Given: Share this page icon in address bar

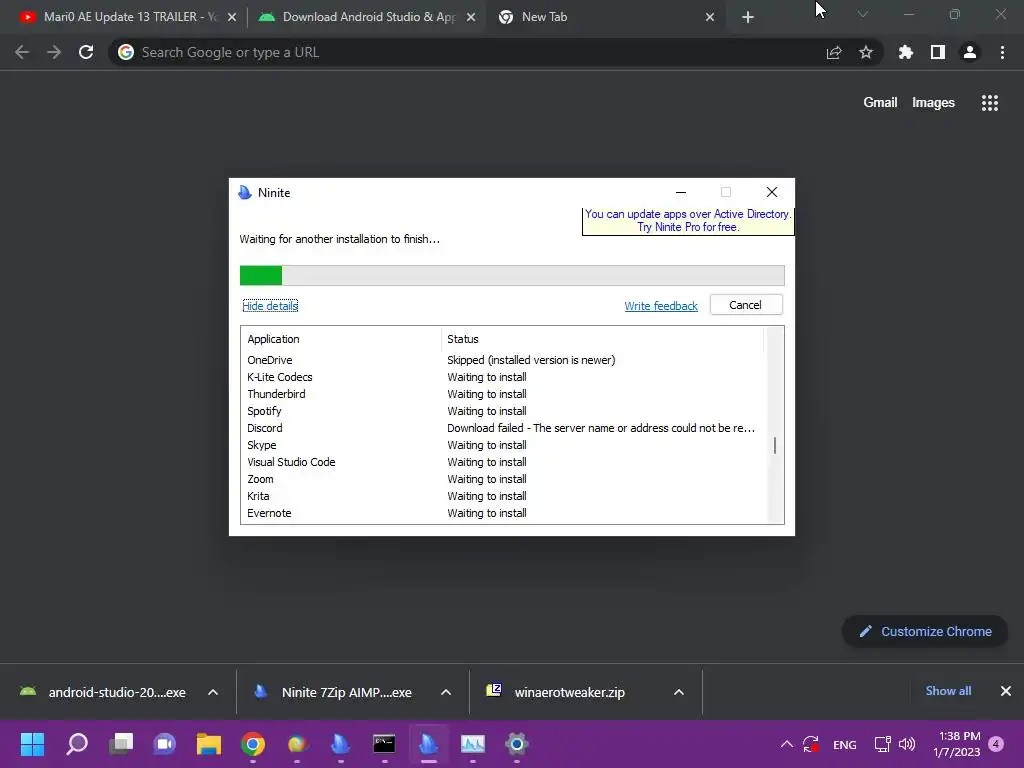Looking at the screenshot, I should coord(834,52).
